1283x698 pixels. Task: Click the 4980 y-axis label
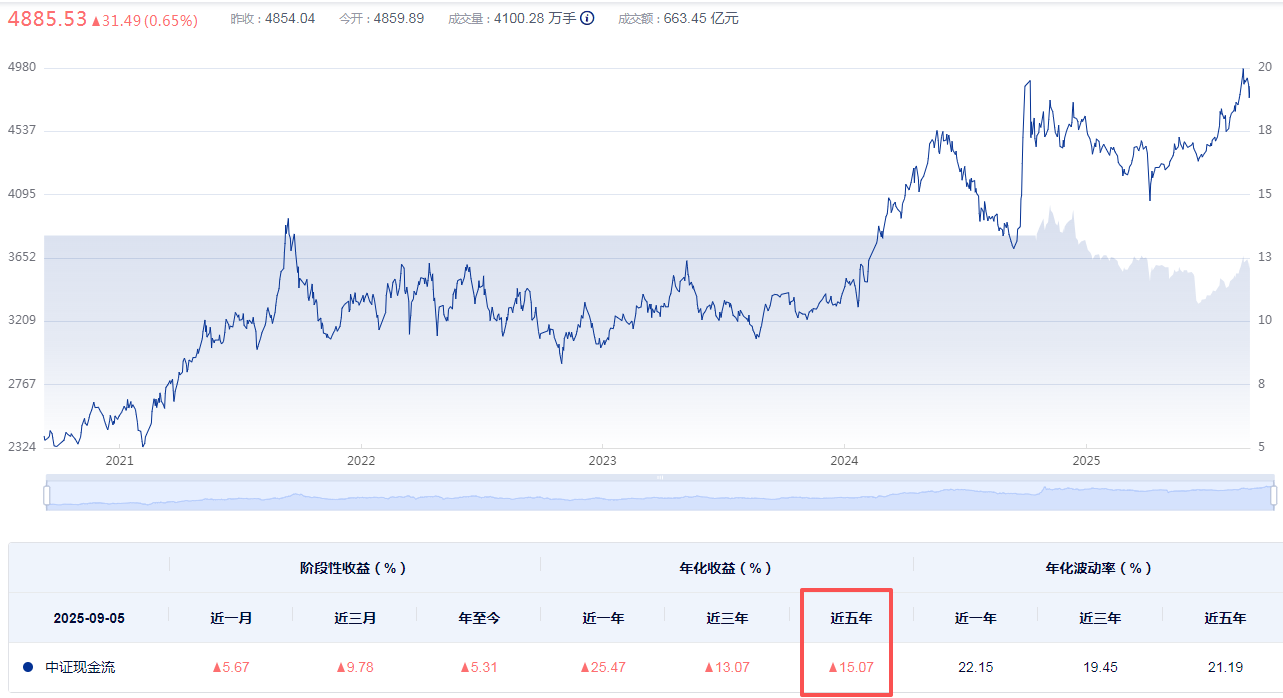[x=22, y=67]
